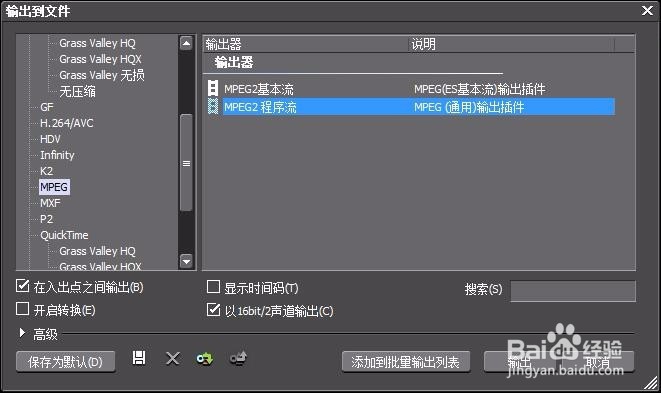Click the 输出器 column header
Image resolution: width=661 pixels, height=393 pixels.
tap(306, 44)
